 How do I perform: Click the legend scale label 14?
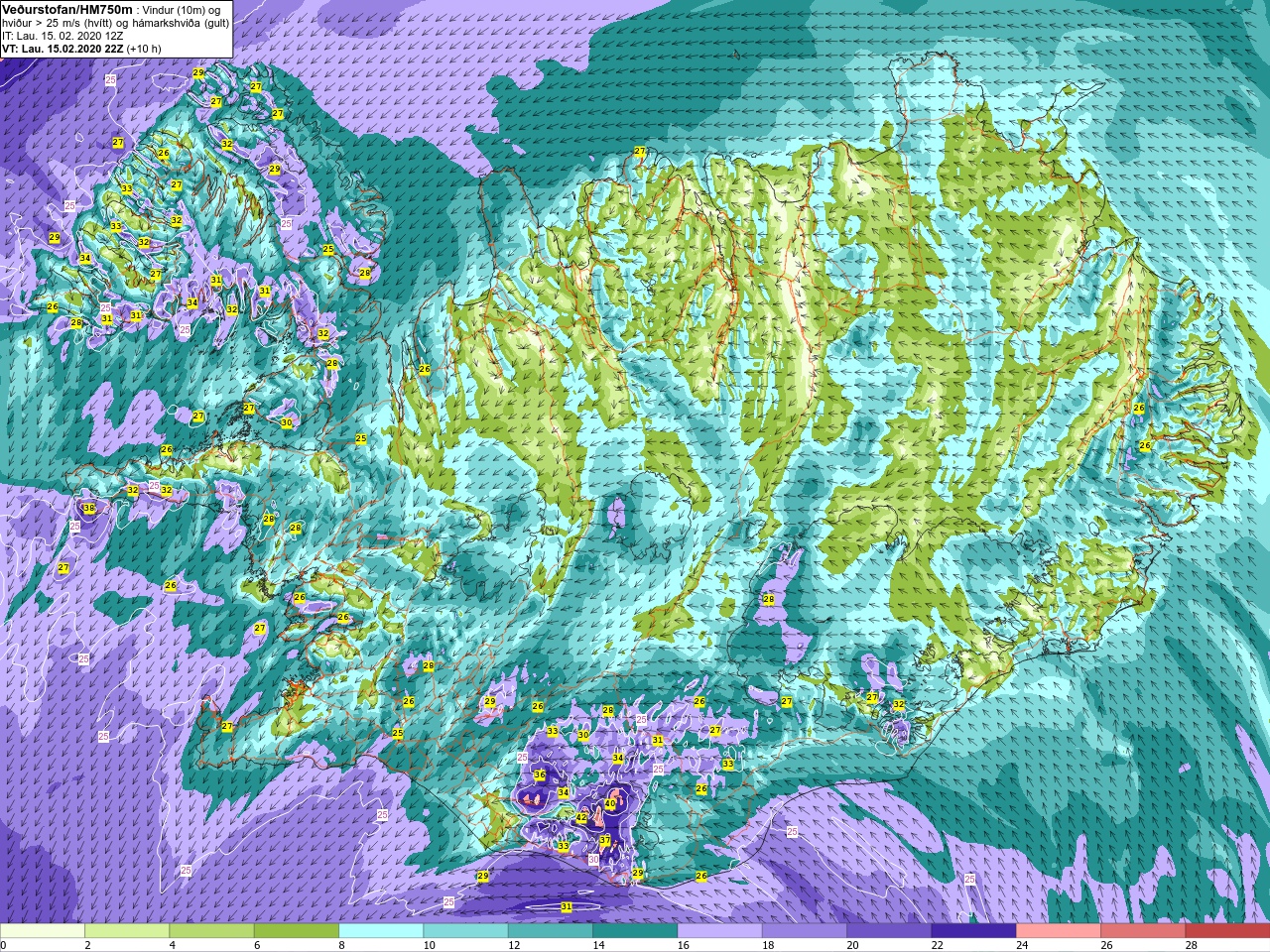pos(598,945)
